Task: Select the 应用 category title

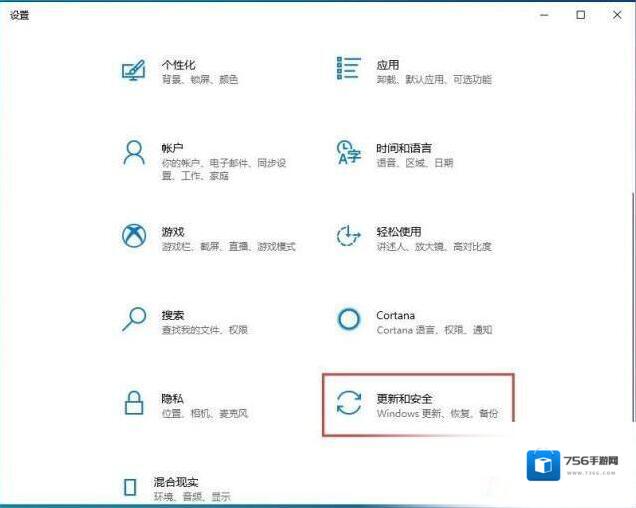Action: 388,65
